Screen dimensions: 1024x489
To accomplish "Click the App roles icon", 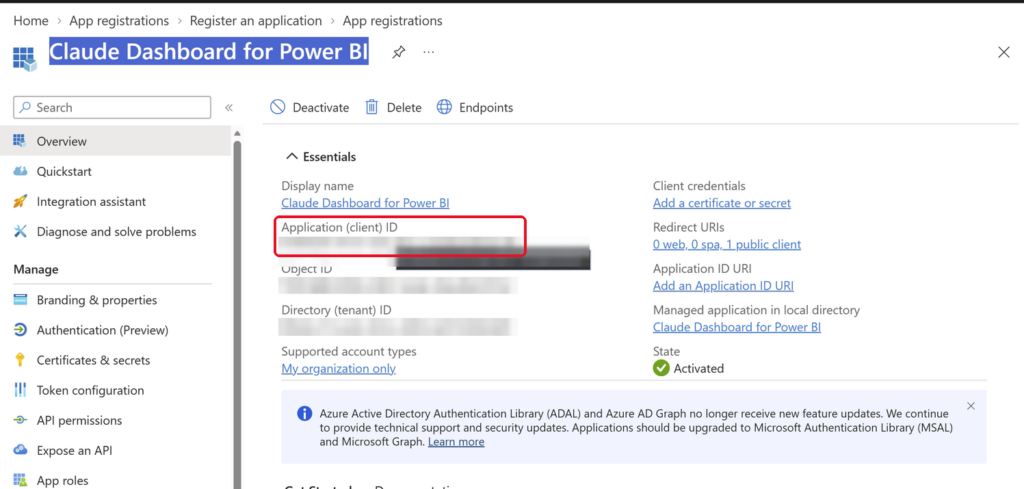I will (x=20, y=481).
